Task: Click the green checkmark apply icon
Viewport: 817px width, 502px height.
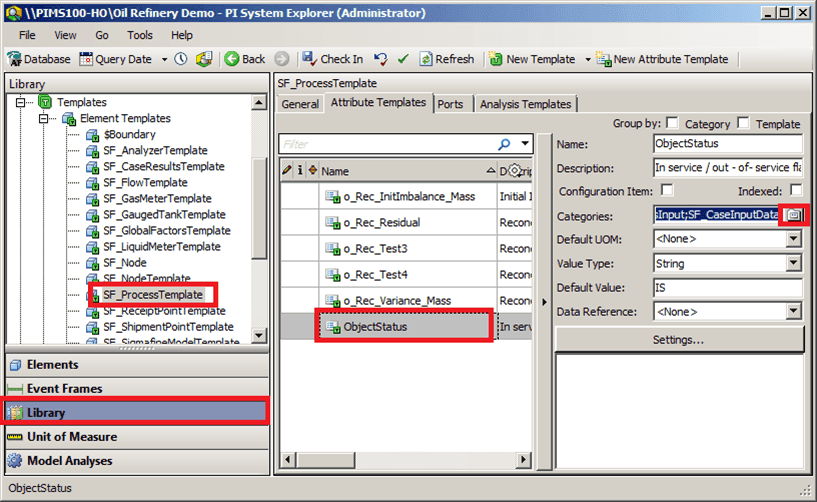Action: click(x=403, y=59)
